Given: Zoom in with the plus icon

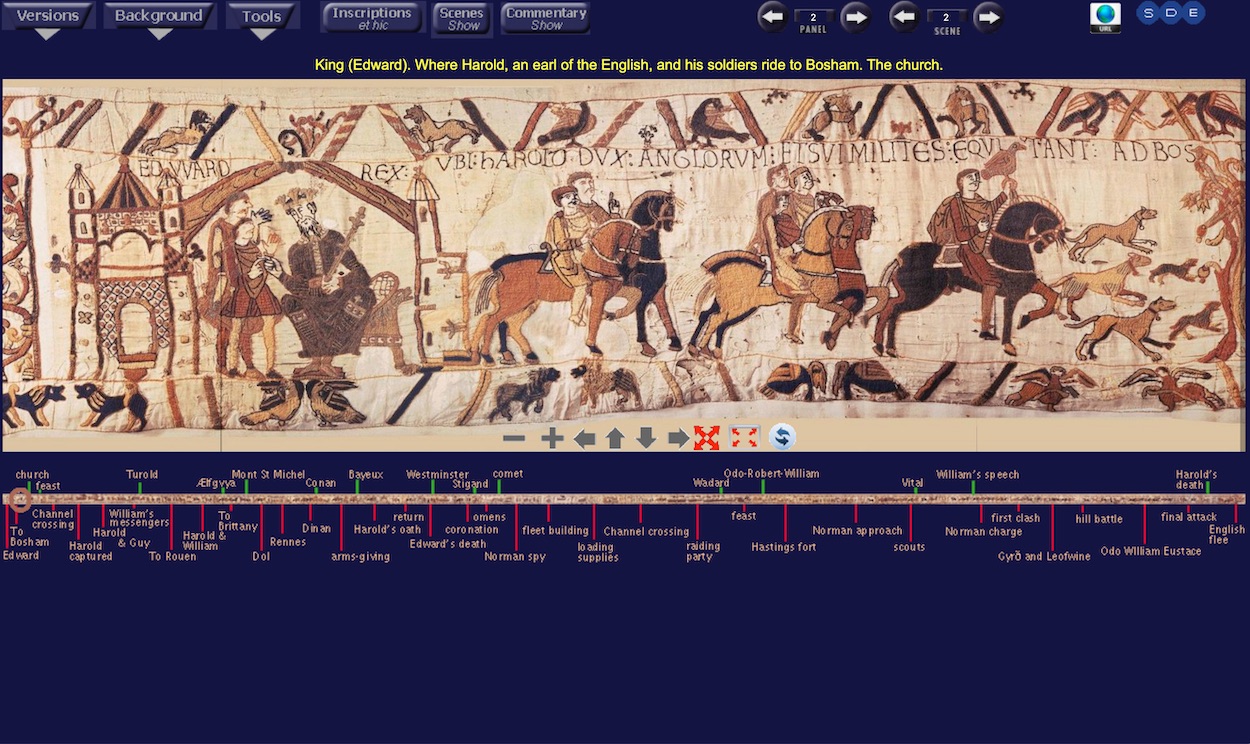Looking at the screenshot, I should 552,438.
